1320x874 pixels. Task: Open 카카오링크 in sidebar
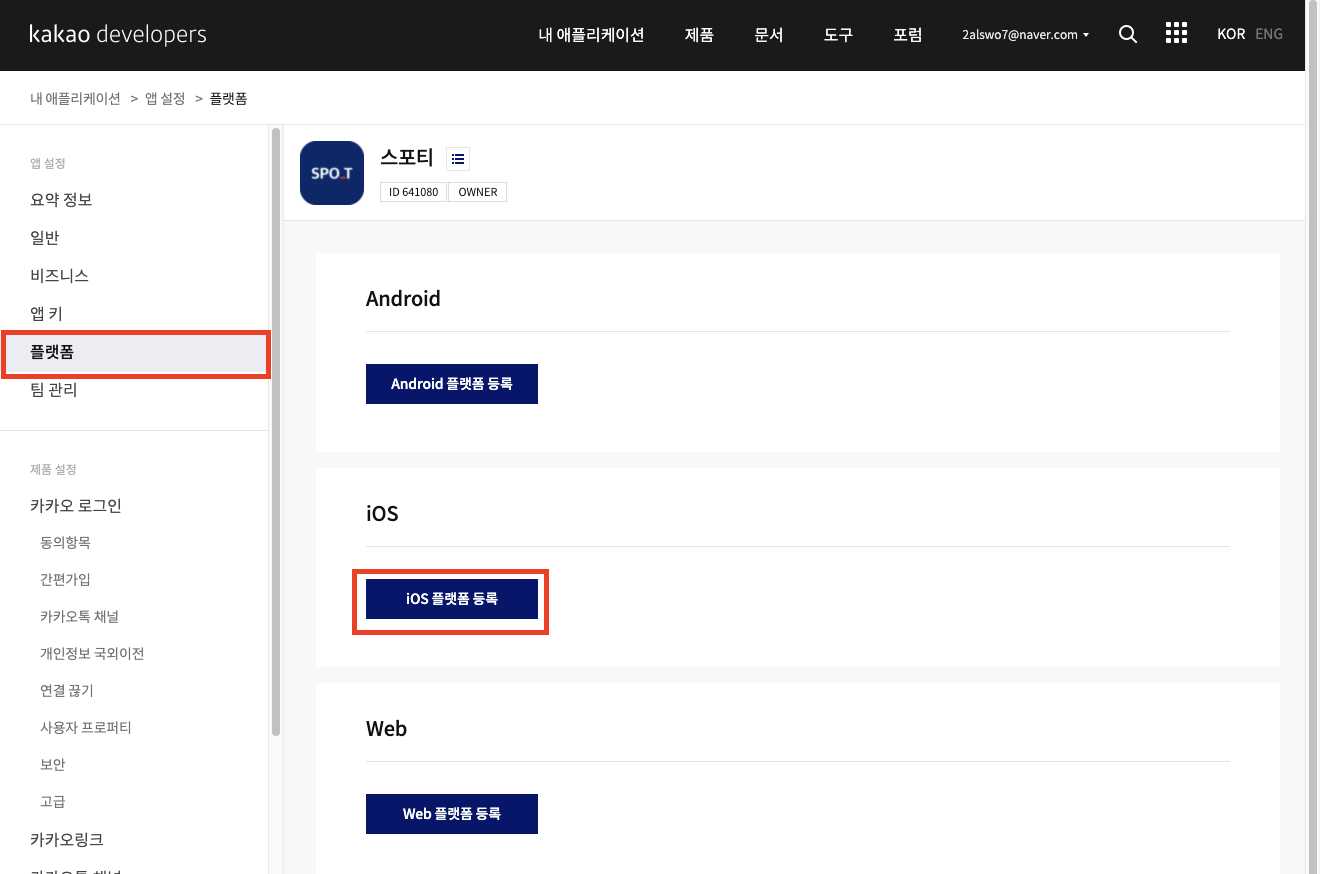coord(67,840)
